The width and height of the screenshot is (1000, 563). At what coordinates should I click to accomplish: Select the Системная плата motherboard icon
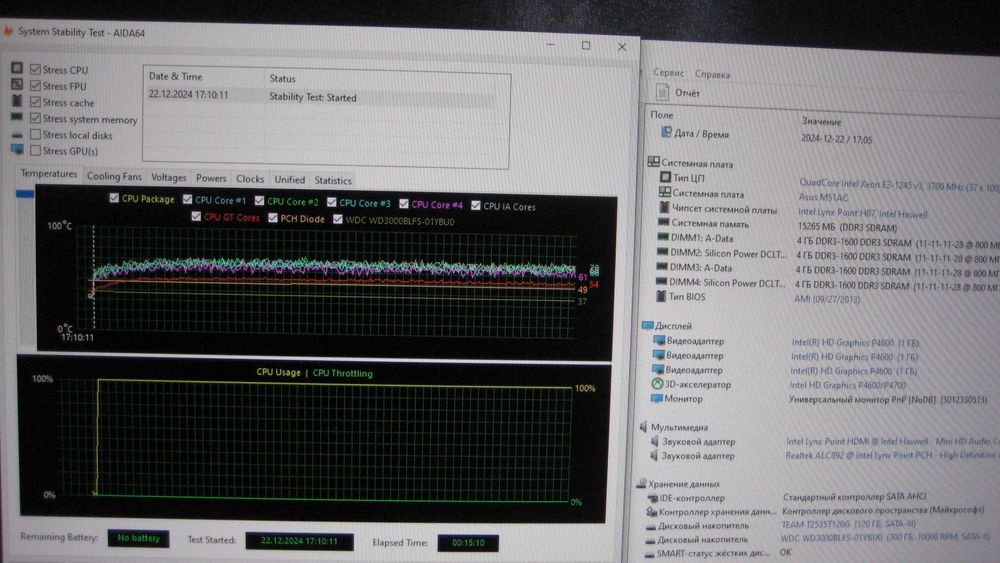tap(654, 162)
